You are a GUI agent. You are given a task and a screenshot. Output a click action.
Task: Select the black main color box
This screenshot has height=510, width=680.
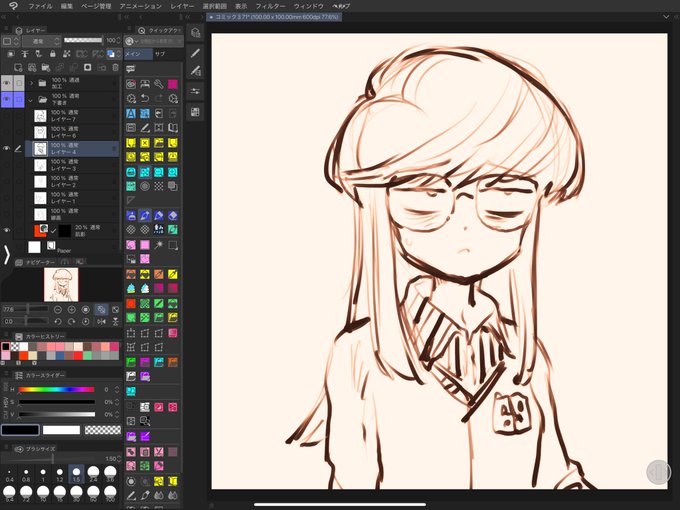(x=20, y=430)
